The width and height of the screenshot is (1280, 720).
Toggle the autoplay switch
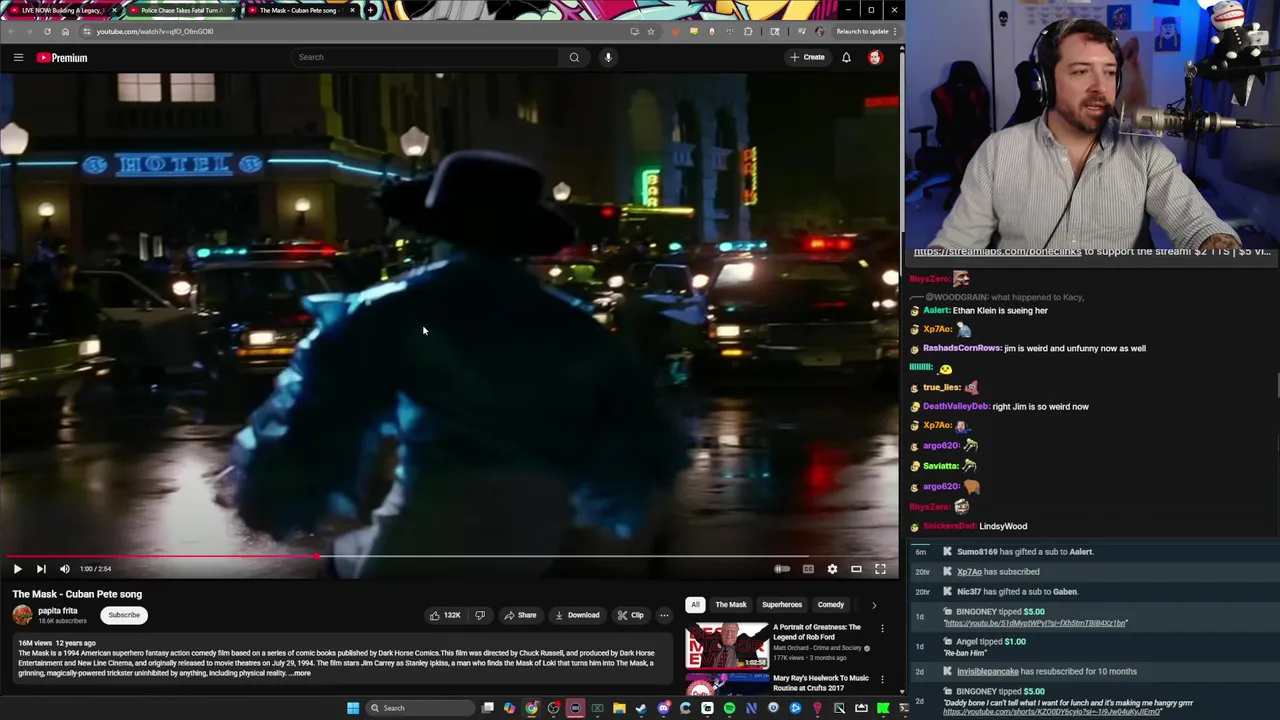pos(782,569)
